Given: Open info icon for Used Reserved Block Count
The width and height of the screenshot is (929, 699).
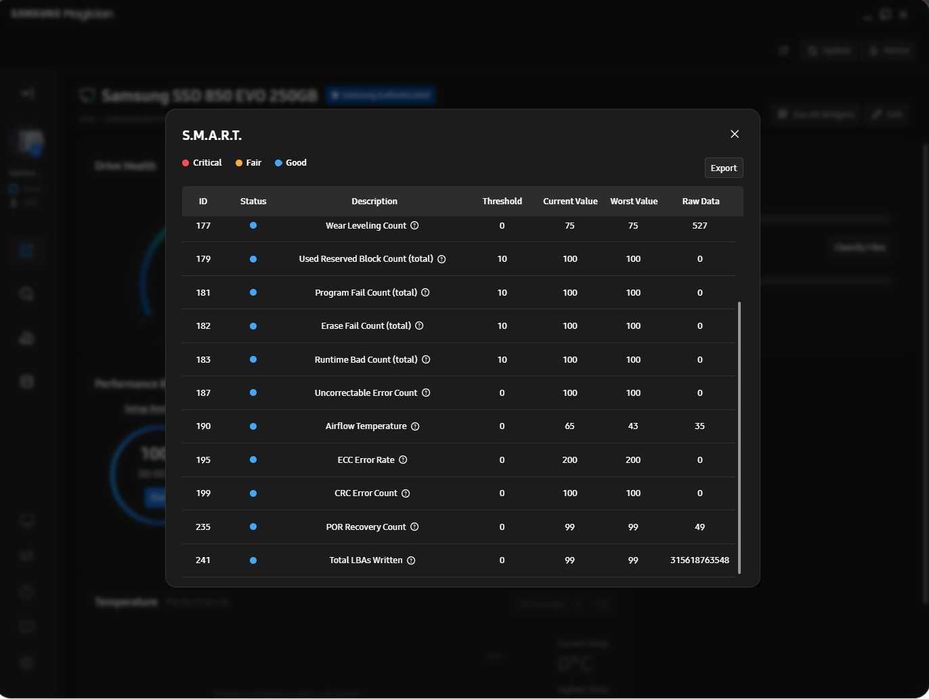Looking at the screenshot, I should 441,259.
